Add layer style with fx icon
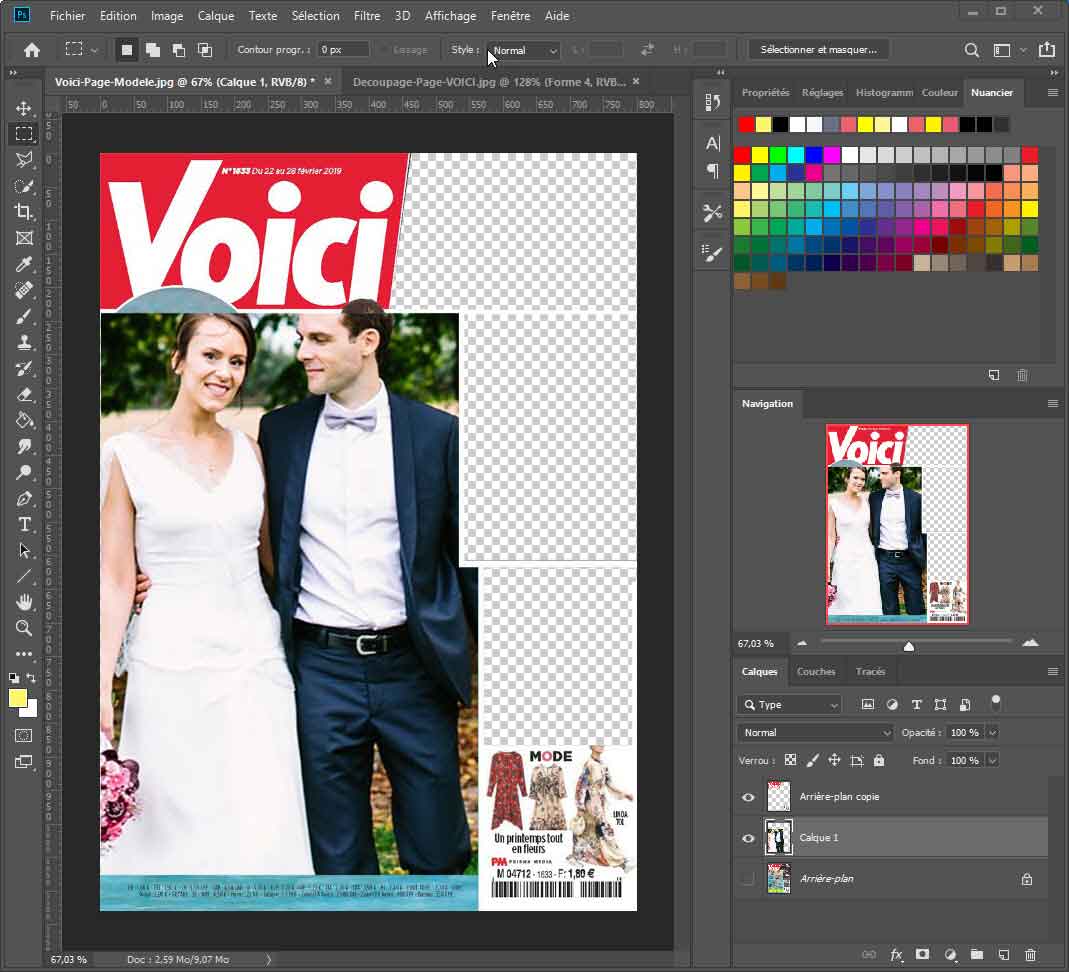The width and height of the screenshot is (1069, 972). pyautogui.click(x=897, y=955)
